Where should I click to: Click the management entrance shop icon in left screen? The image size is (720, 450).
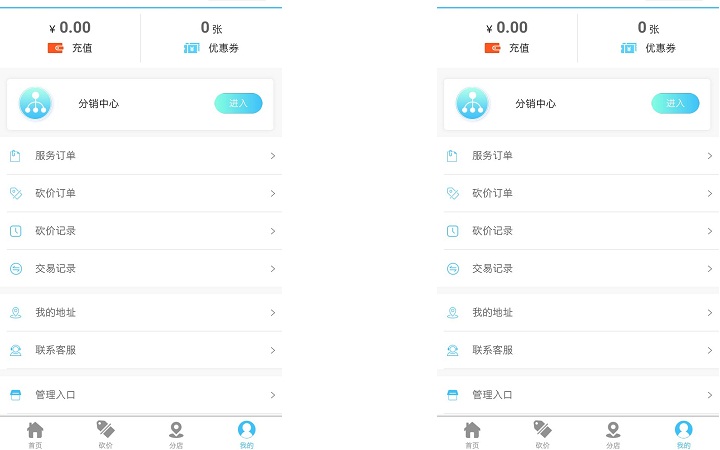15,395
